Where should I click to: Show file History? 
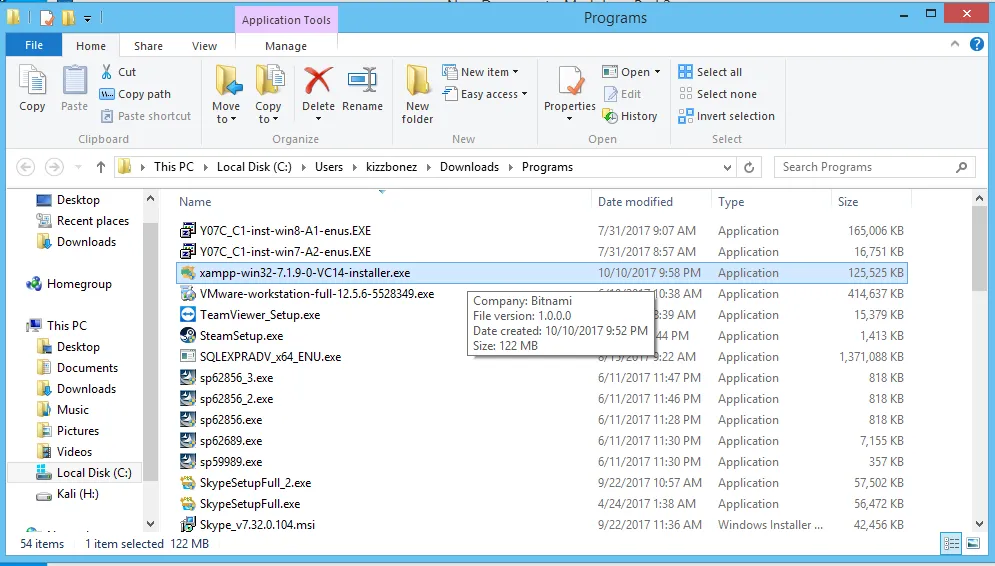(630, 116)
